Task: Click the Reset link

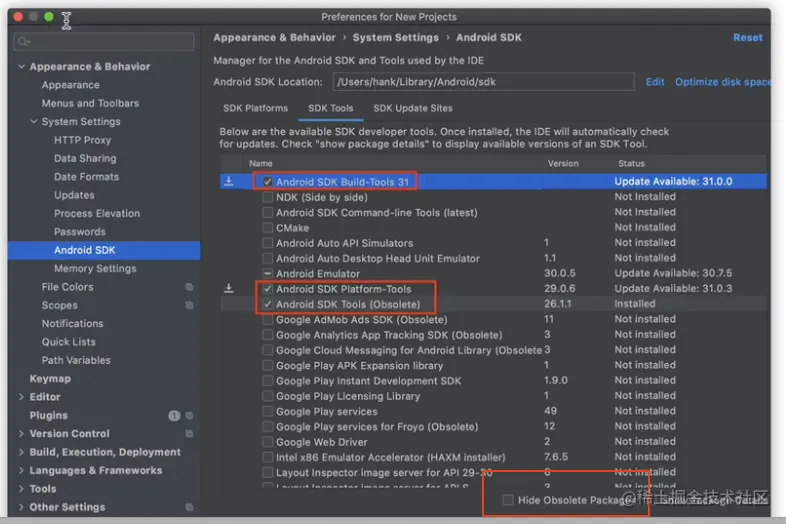Action: [x=747, y=38]
